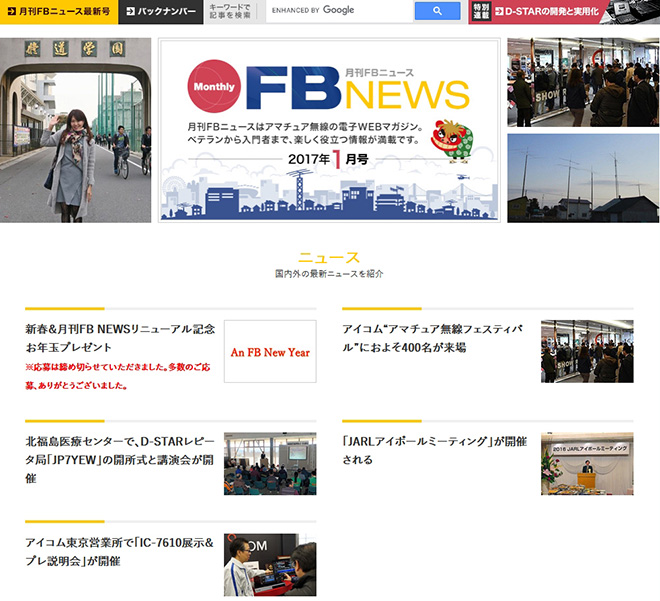Click the red ※応募は締め切らせていただきました notice
Image resolution: width=660 pixels, height=601 pixels.
[x=118, y=376]
